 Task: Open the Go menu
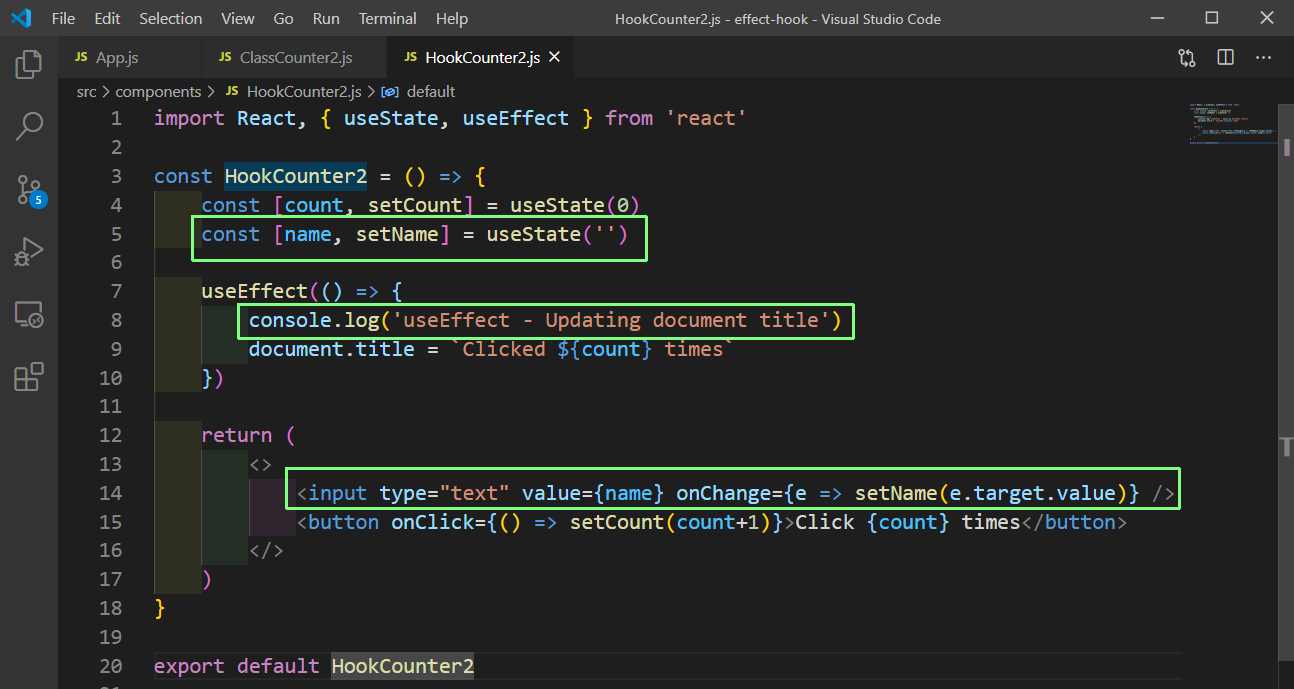point(283,18)
